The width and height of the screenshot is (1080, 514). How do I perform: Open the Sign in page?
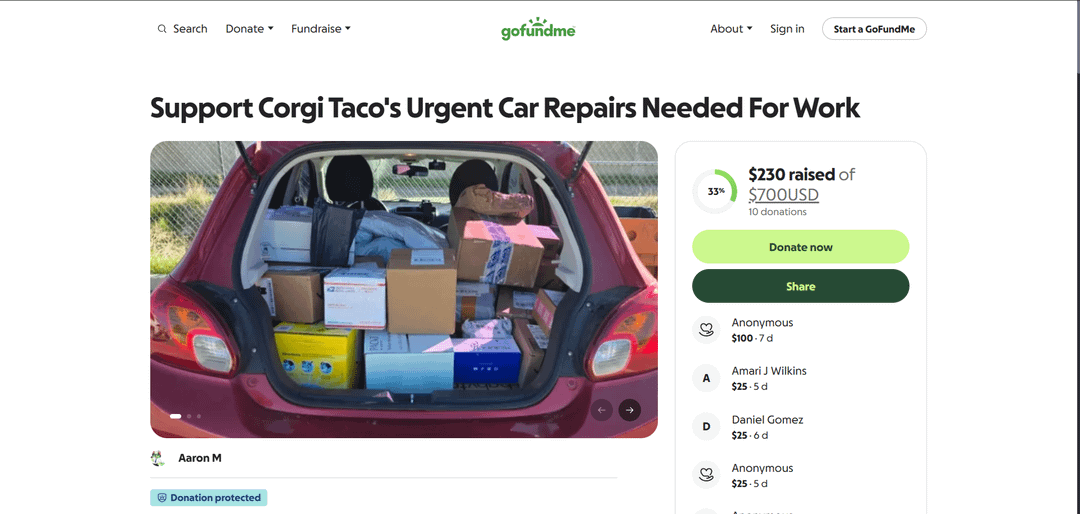click(787, 29)
